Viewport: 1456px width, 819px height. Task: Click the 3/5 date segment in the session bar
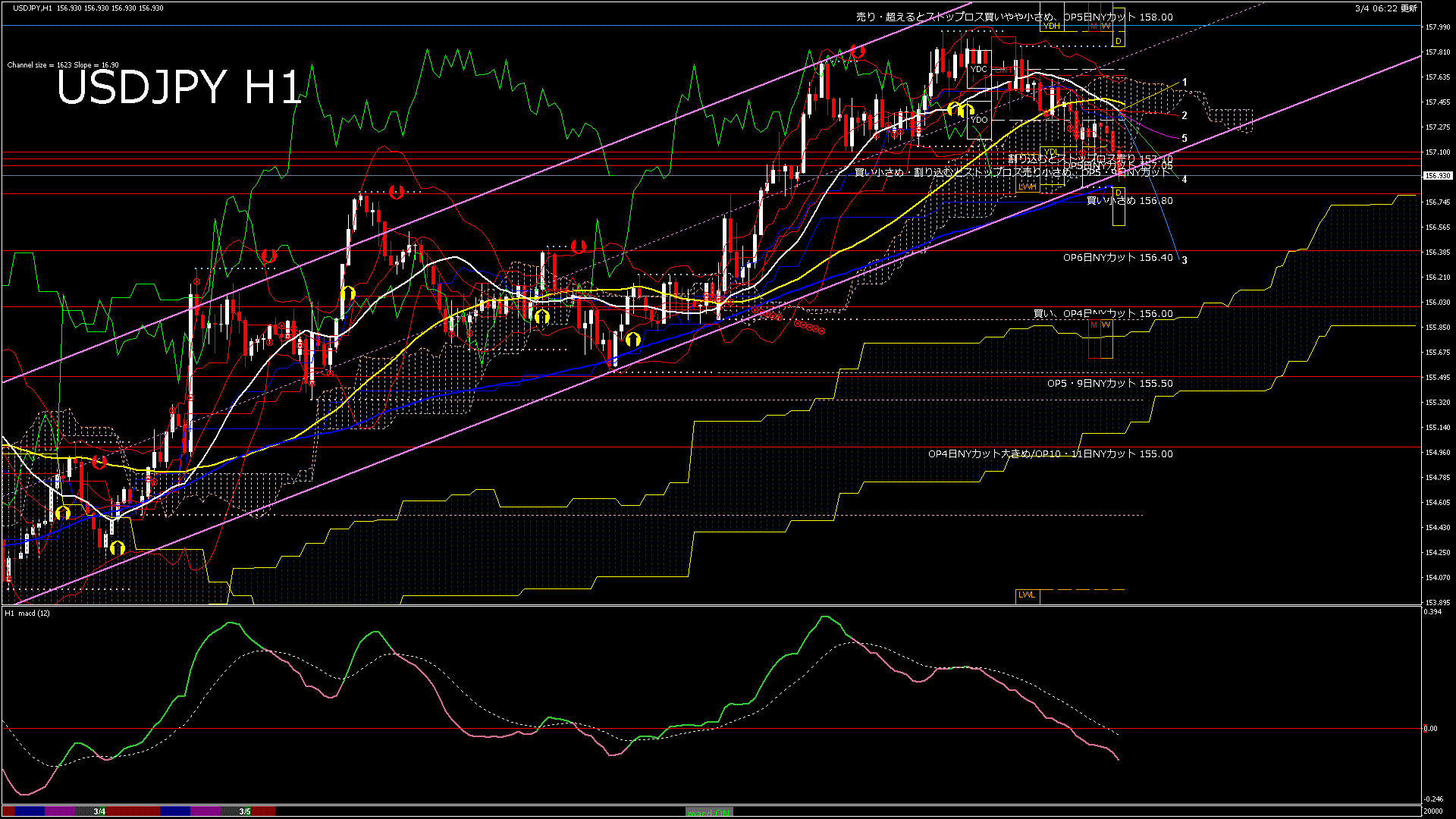245,811
